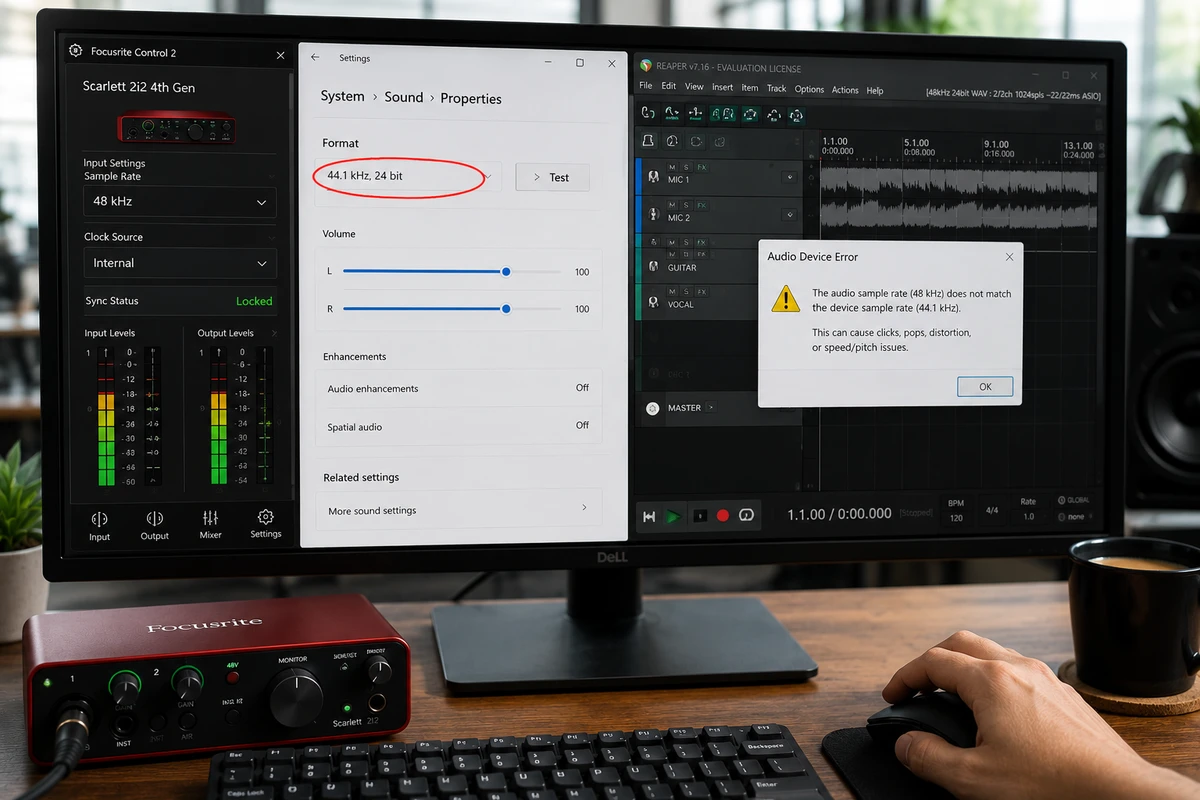The height and width of the screenshot is (800, 1200).
Task: Click the Focusrite Control 2 app logo icon
Action: click(76, 51)
